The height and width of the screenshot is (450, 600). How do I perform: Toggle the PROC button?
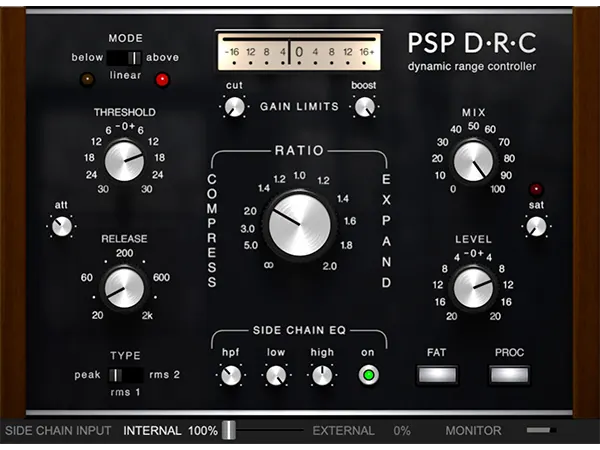click(x=509, y=375)
